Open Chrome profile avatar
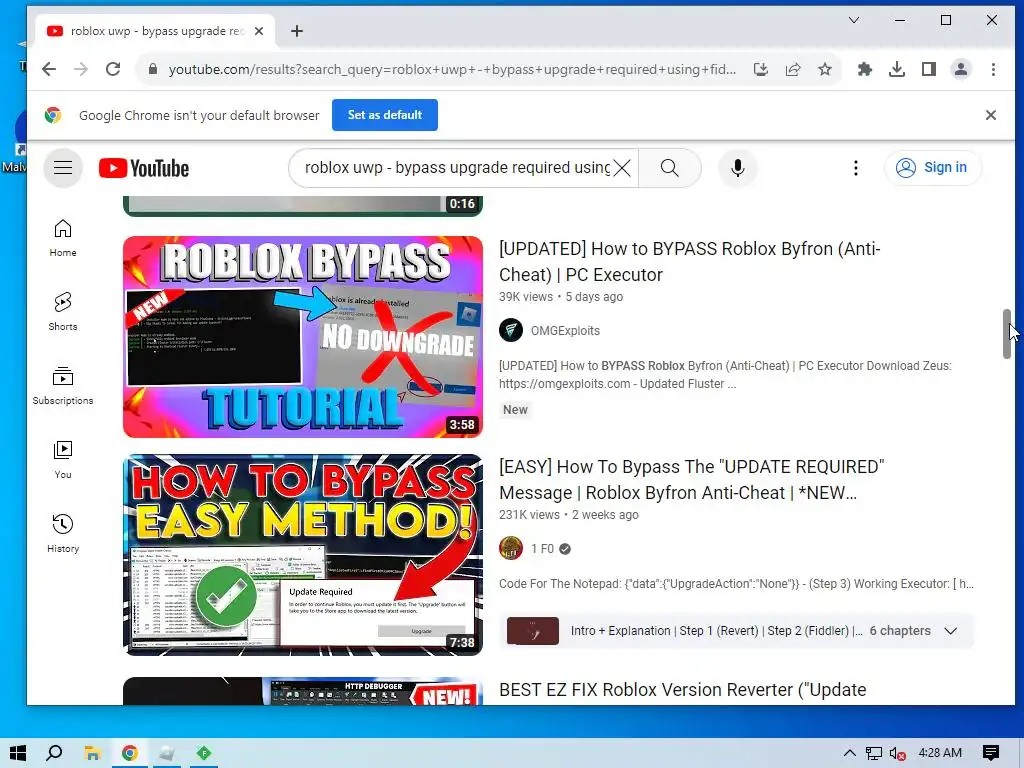Image resolution: width=1024 pixels, height=768 pixels. pos(961,69)
